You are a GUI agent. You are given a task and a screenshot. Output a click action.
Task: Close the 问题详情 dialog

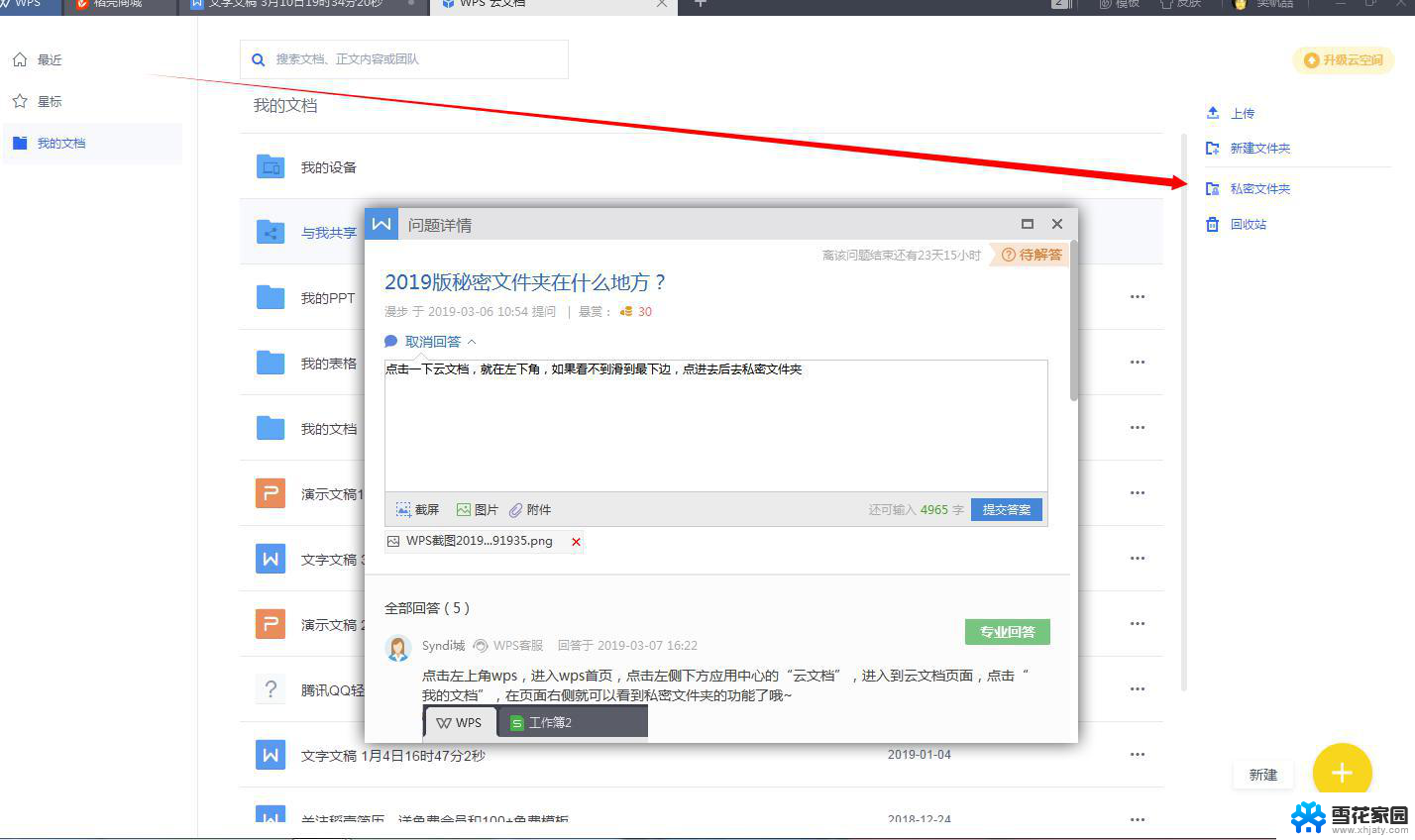coord(1057,224)
